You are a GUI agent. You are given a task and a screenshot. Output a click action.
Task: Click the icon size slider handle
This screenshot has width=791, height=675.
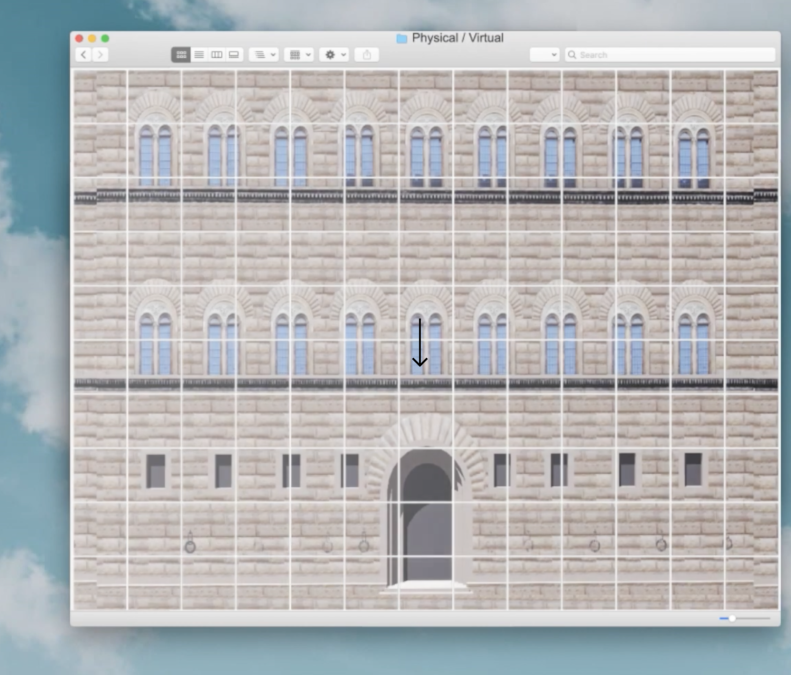click(x=732, y=618)
